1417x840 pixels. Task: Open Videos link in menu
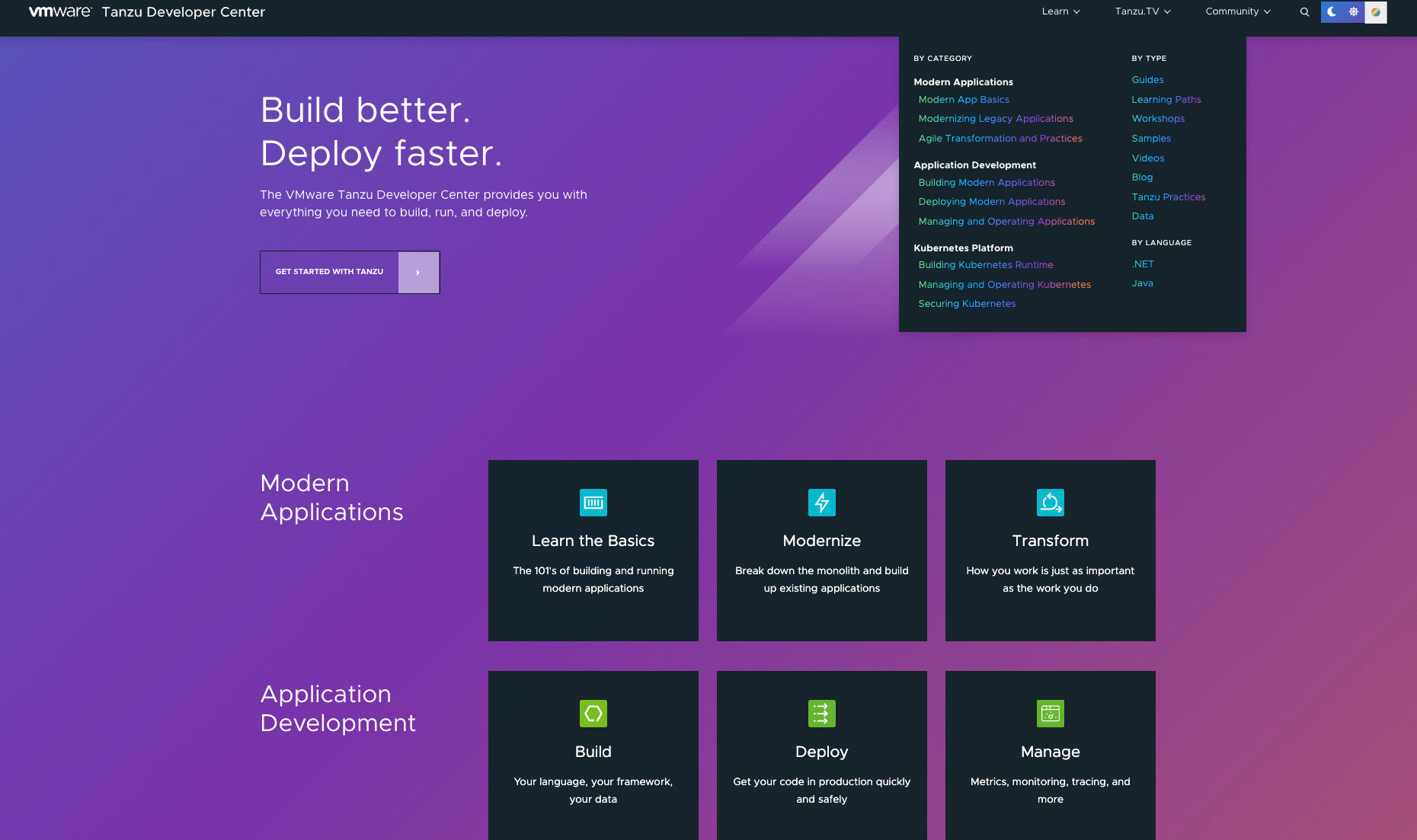[1148, 158]
